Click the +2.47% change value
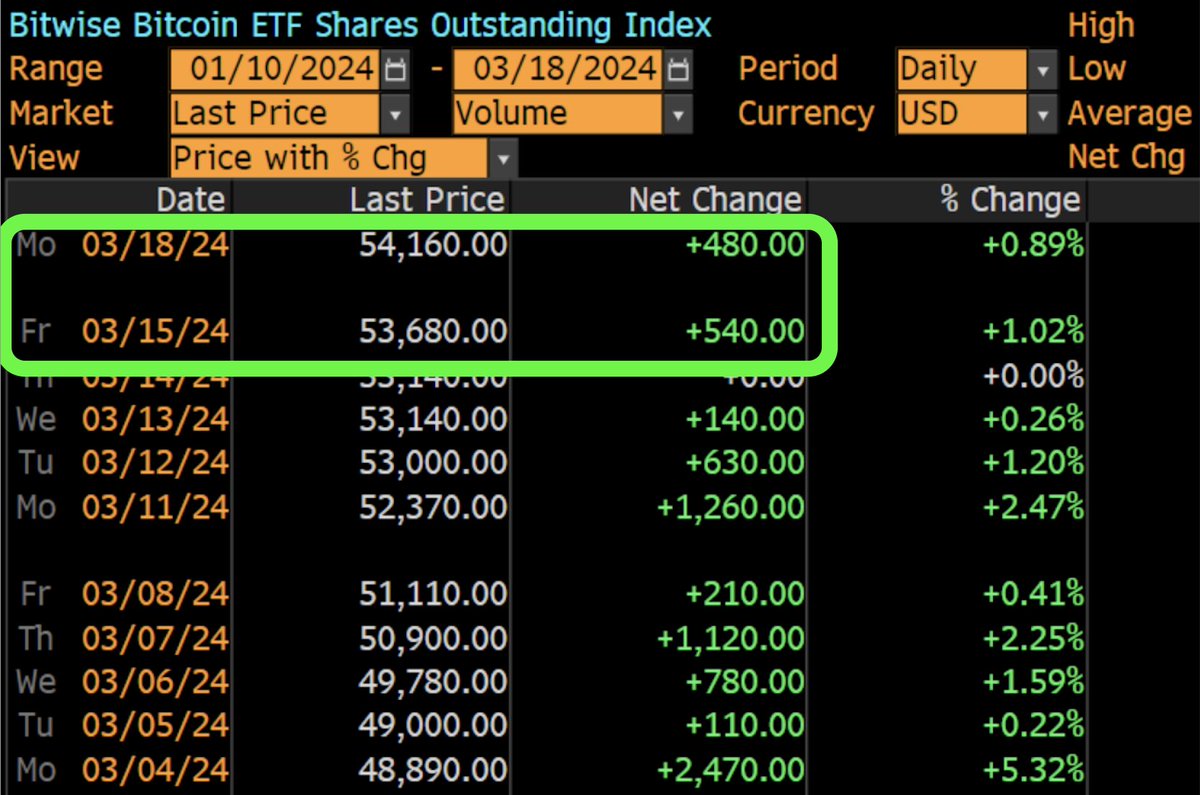The image size is (1200, 795). 1033,506
